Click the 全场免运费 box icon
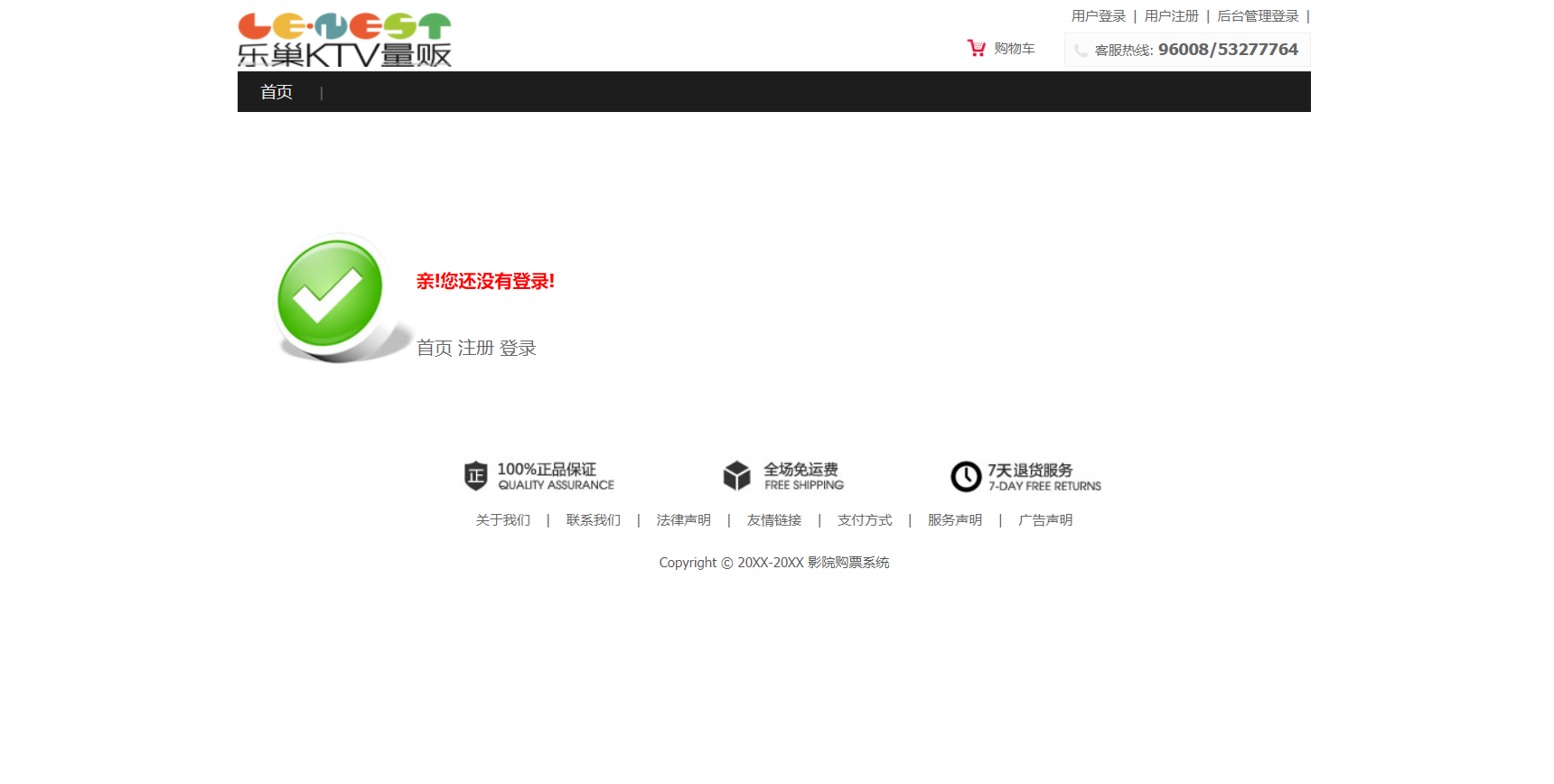The image size is (1554, 784). [x=737, y=476]
